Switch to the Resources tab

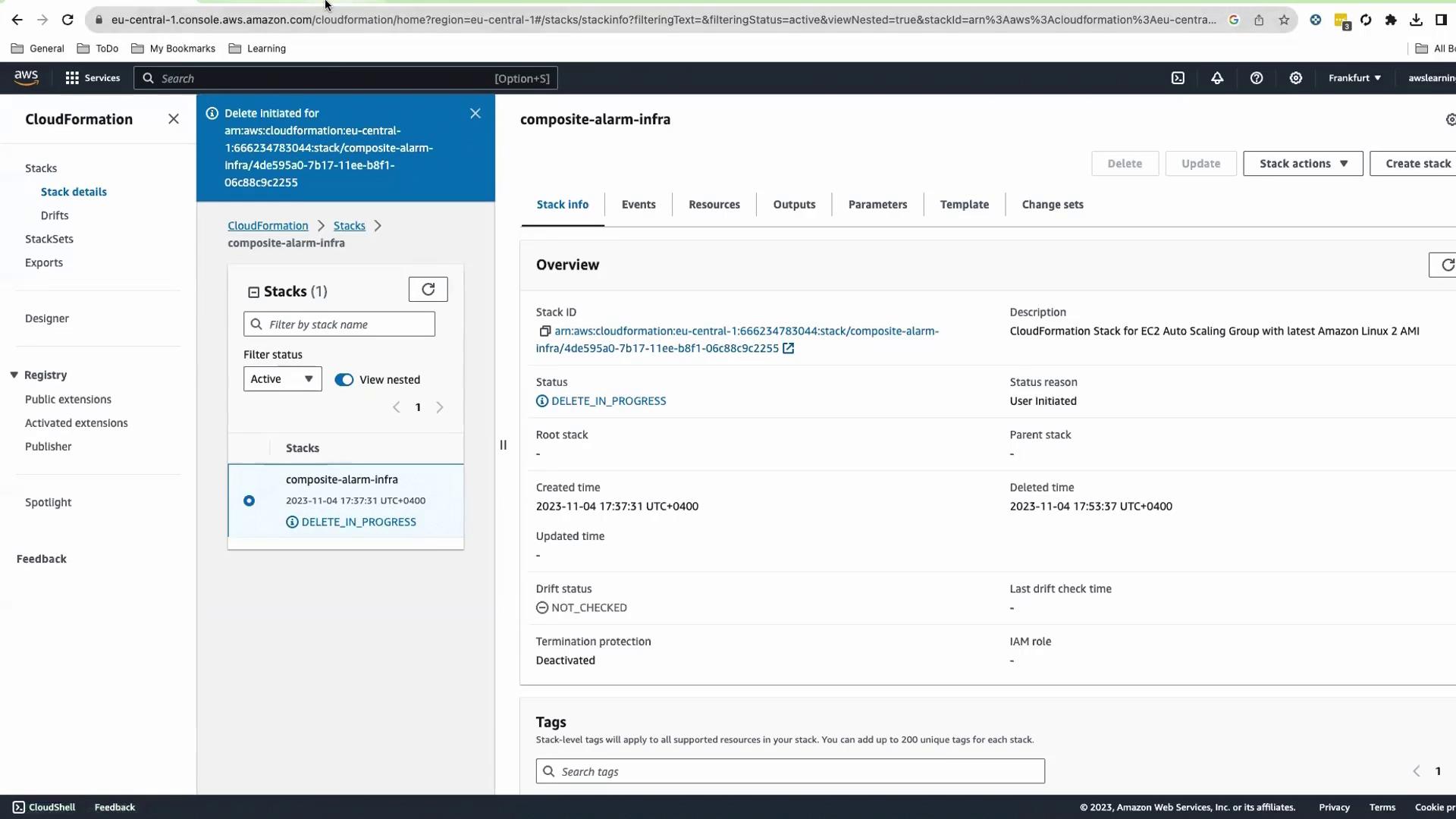[714, 205]
